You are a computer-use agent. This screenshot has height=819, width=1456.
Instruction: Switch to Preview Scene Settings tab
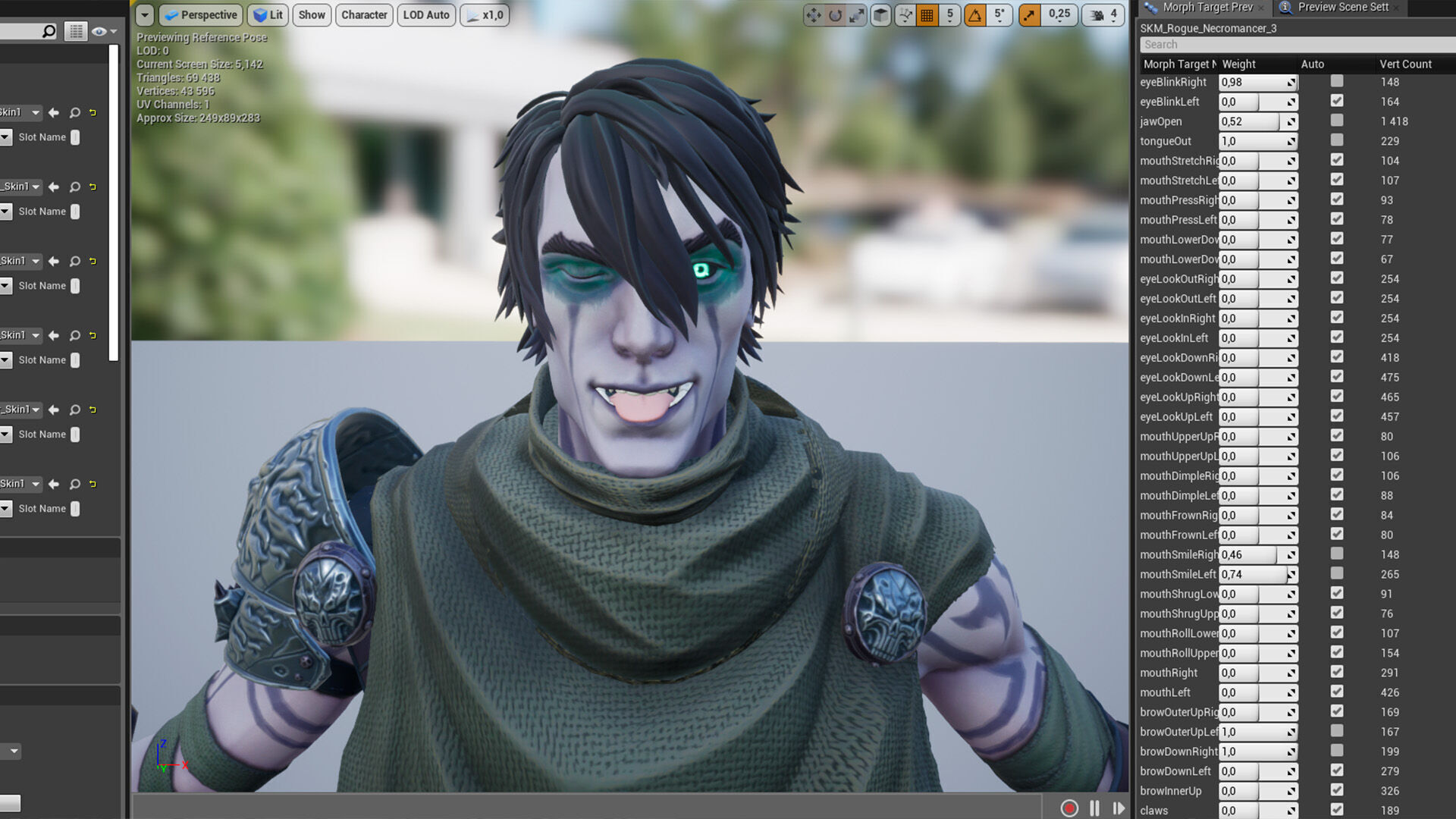click(x=1342, y=8)
